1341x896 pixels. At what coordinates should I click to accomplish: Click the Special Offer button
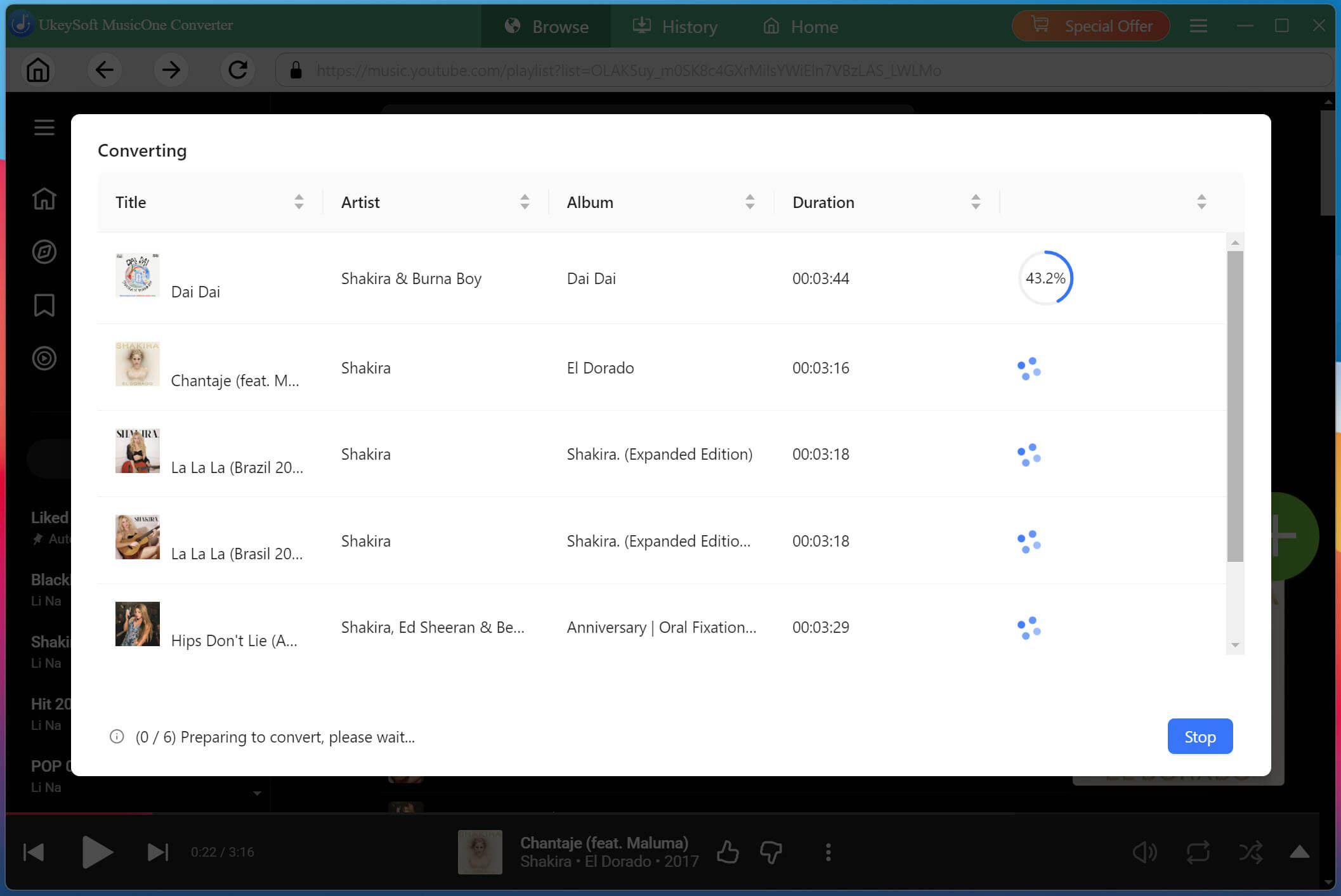point(1091,26)
